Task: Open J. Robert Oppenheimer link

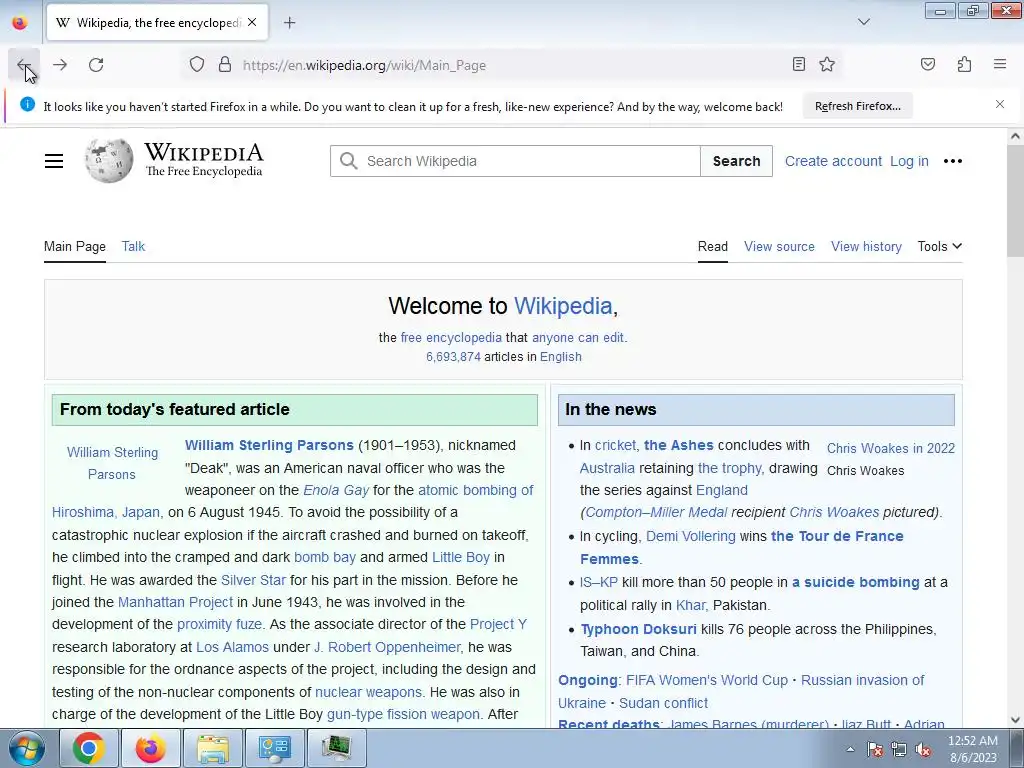Action: 387,647
